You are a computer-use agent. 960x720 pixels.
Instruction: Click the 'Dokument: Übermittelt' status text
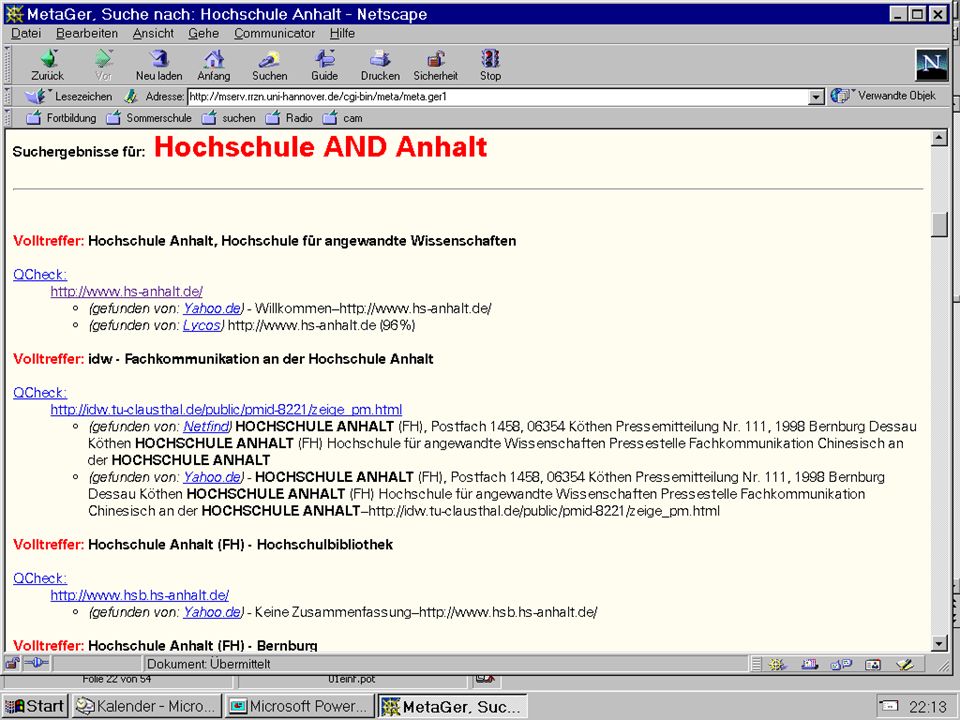pos(209,664)
